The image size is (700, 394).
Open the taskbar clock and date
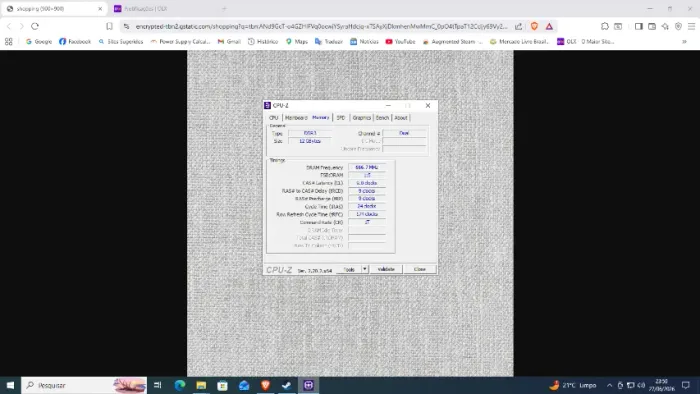(662, 385)
